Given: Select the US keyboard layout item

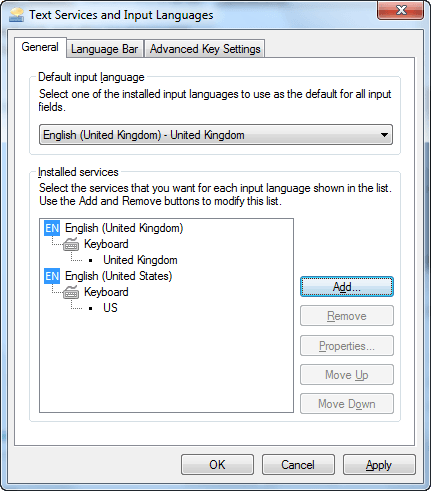Looking at the screenshot, I should (110, 308).
